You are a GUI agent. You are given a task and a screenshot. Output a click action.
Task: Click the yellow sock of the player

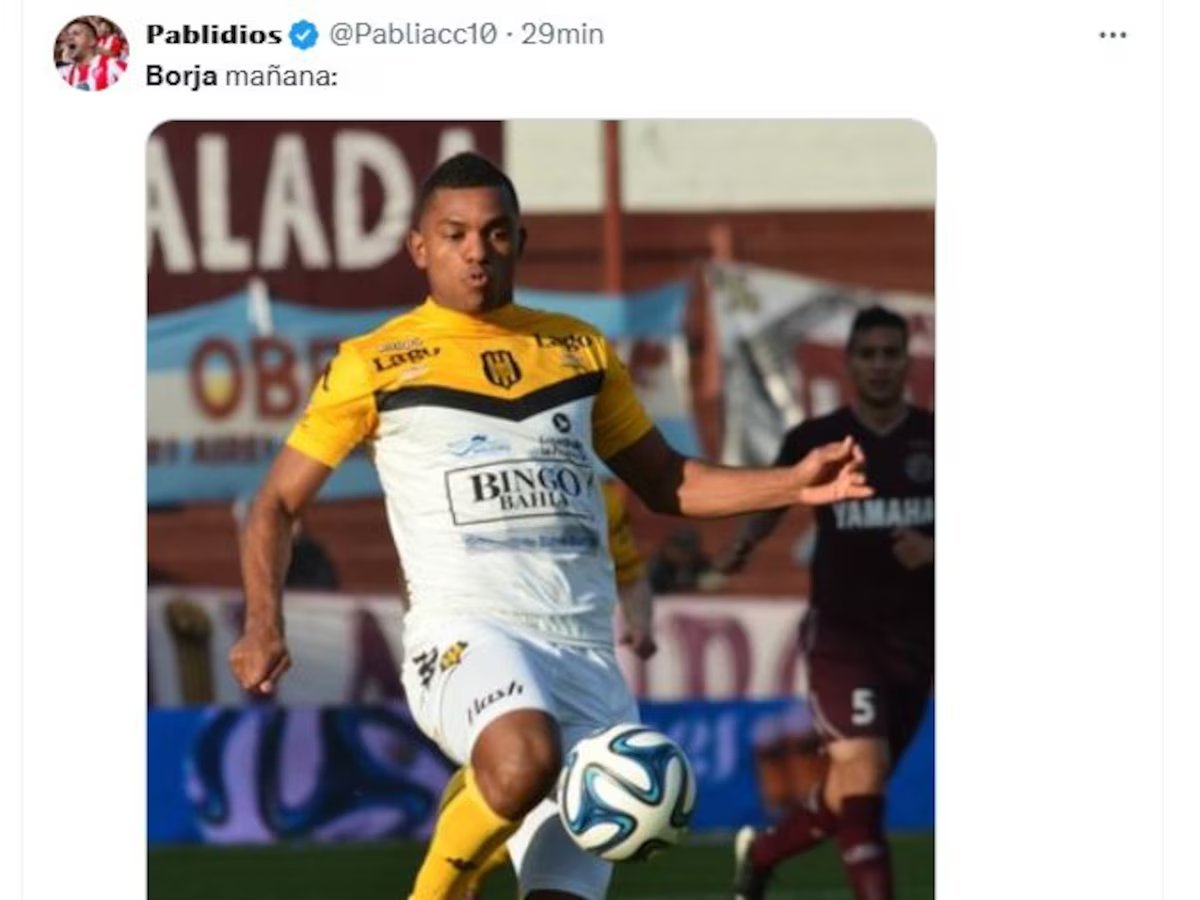coord(462,836)
